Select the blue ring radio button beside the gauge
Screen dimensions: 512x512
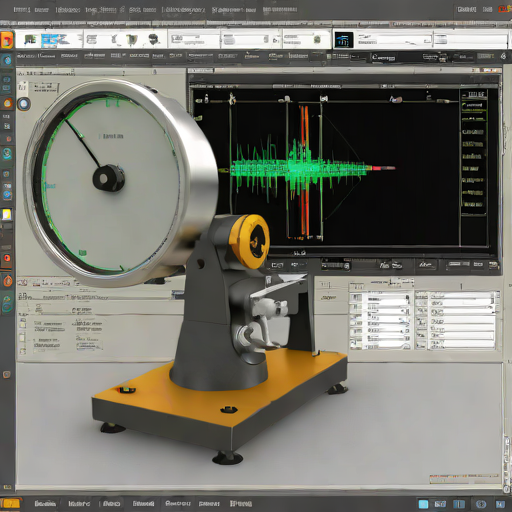pyautogui.click(x=24, y=104)
